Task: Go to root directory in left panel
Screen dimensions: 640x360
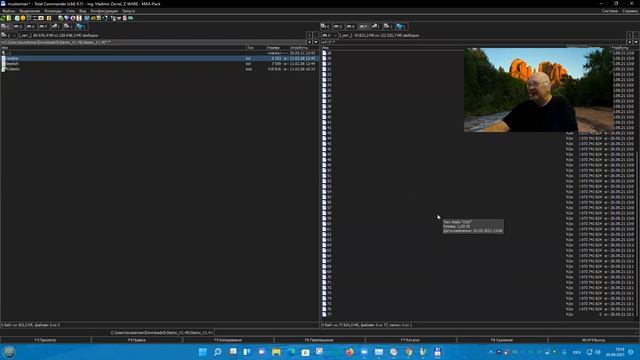Action: point(309,36)
